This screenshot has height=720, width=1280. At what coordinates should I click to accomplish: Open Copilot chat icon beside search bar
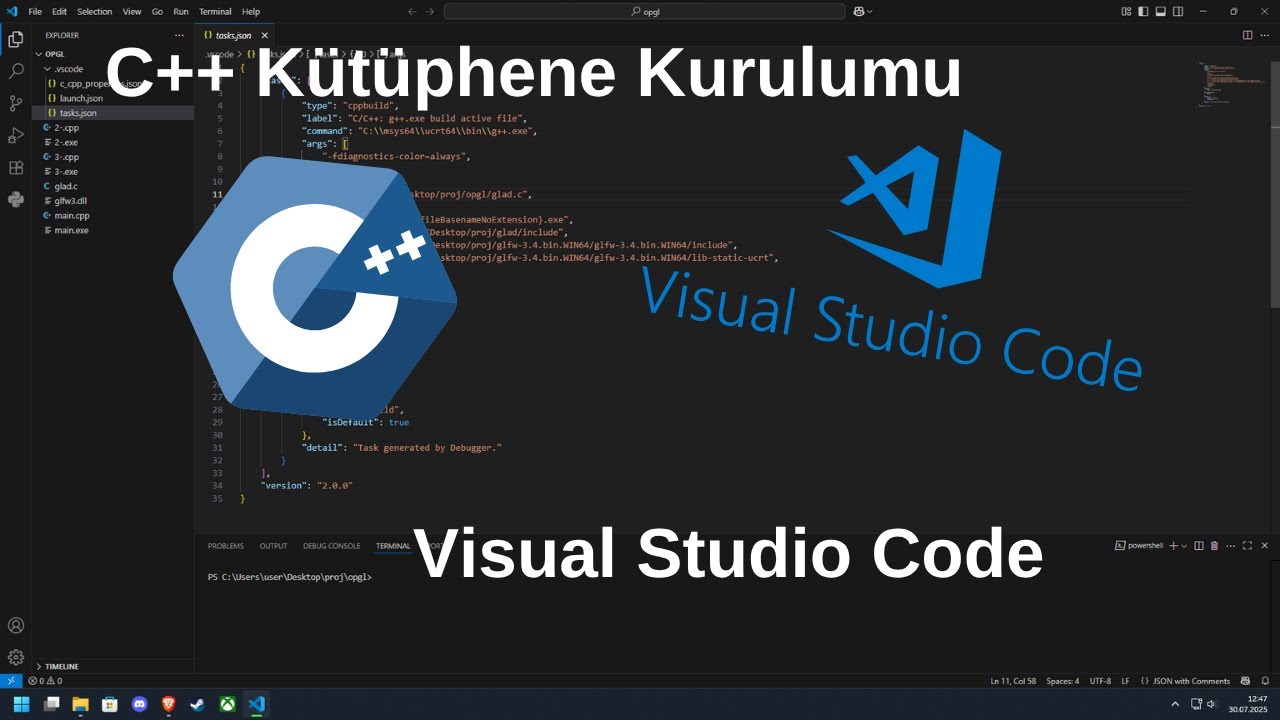point(858,11)
